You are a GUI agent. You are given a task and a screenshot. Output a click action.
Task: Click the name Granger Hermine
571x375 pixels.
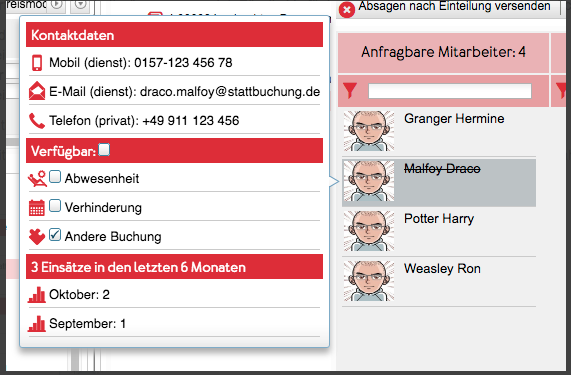(454, 119)
